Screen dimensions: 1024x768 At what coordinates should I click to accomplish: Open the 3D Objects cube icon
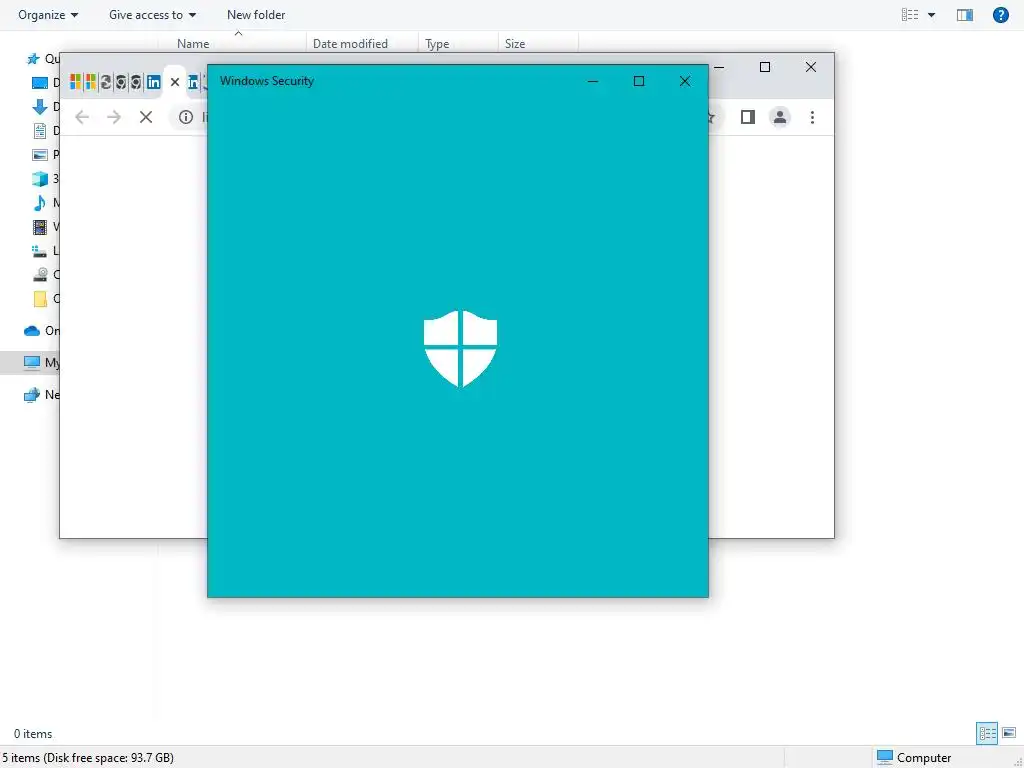40,178
